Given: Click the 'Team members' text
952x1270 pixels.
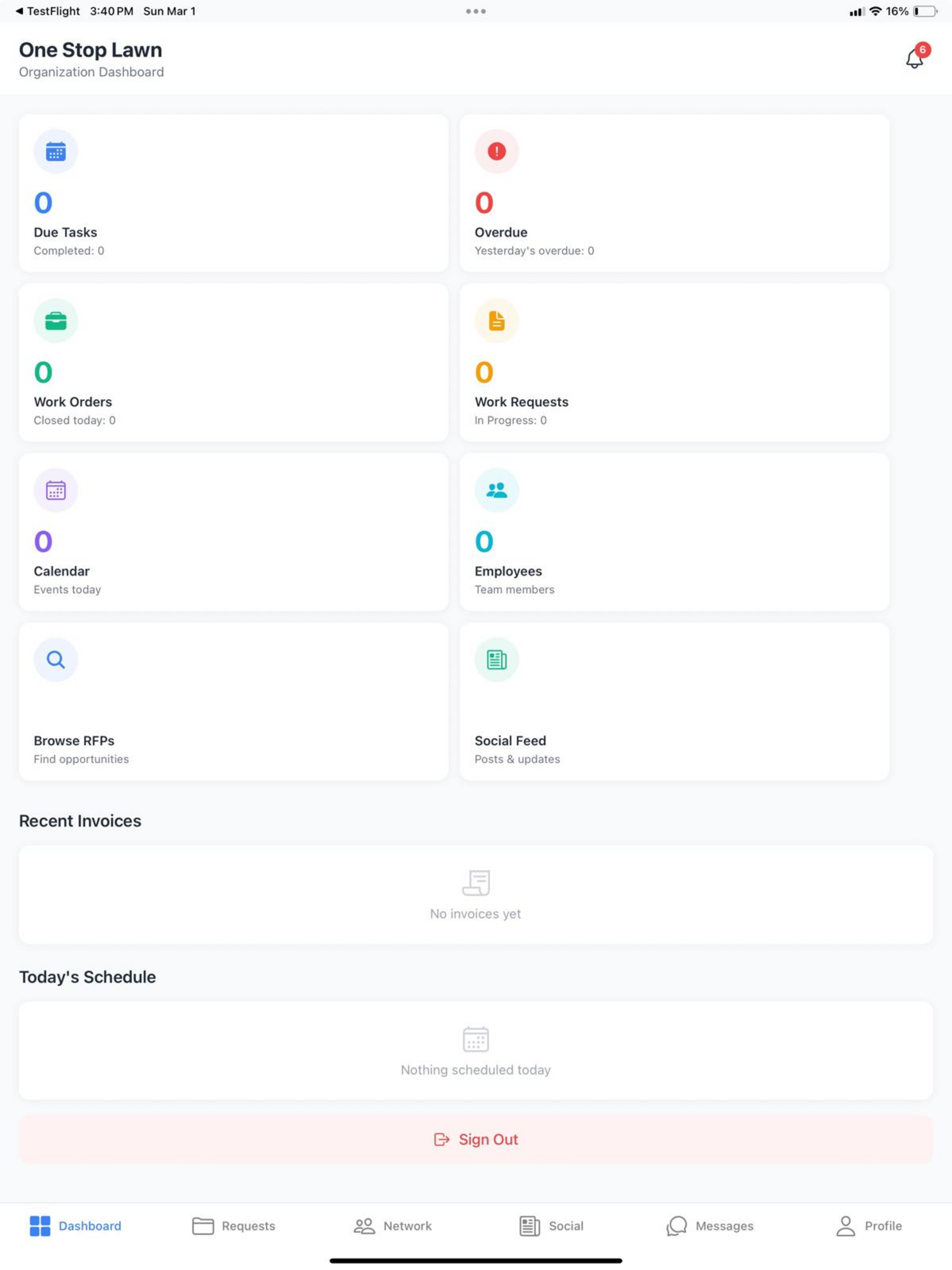Looking at the screenshot, I should [x=515, y=589].
